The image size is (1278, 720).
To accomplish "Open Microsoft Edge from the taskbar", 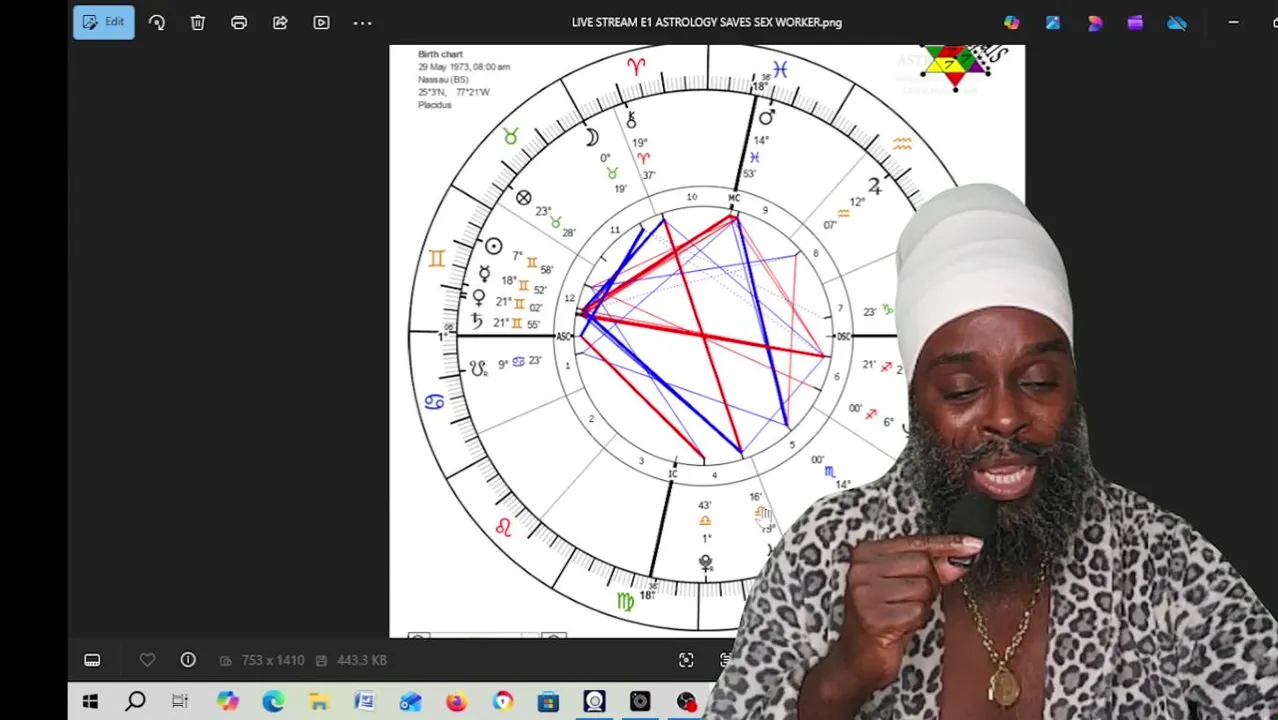I will pos(273,702).
